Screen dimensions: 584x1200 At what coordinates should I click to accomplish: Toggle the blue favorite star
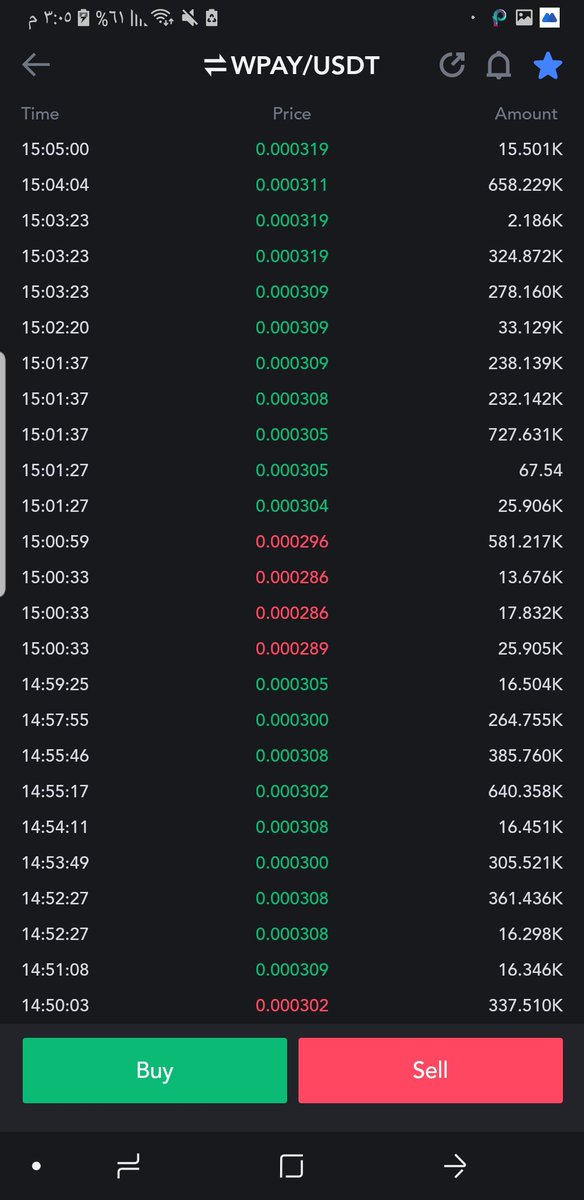pyautogui.click(x=548, y=65)
